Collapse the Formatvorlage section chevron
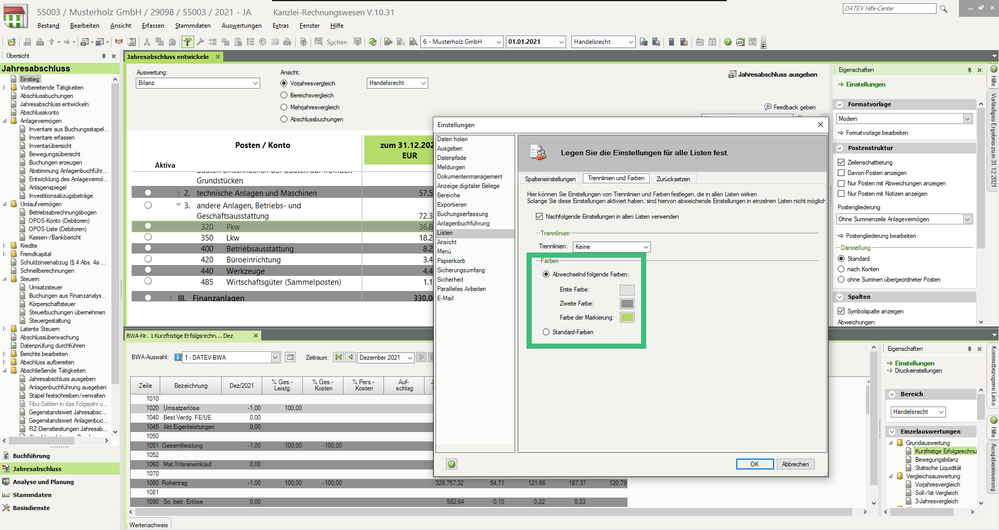The width and height of the screenshot is (999, 530). 839,104
